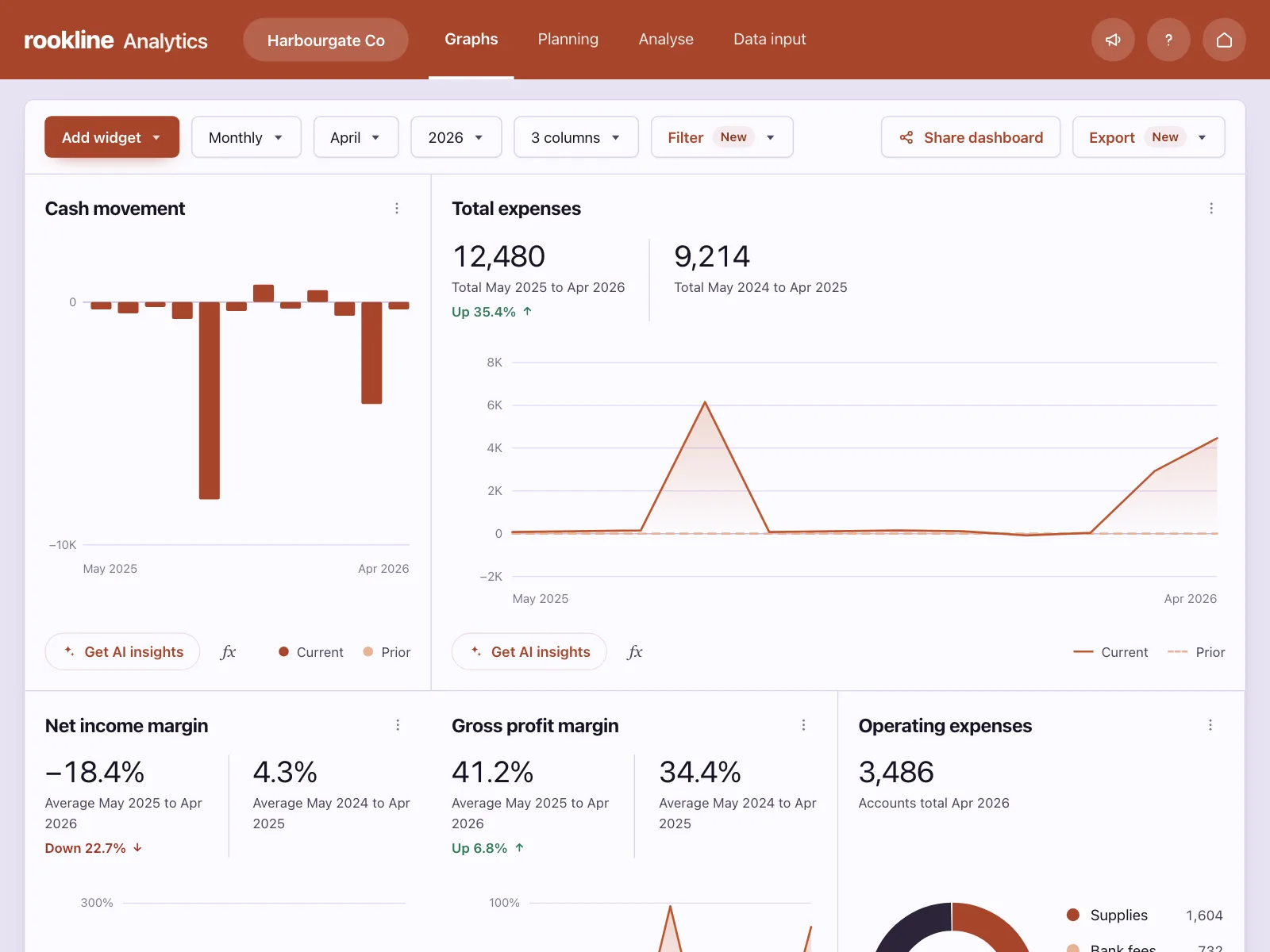Toggle Prior line in Total expenses legend
Image resolution: width=1270 pixels, height=952 pixels.
point(1196,652)
